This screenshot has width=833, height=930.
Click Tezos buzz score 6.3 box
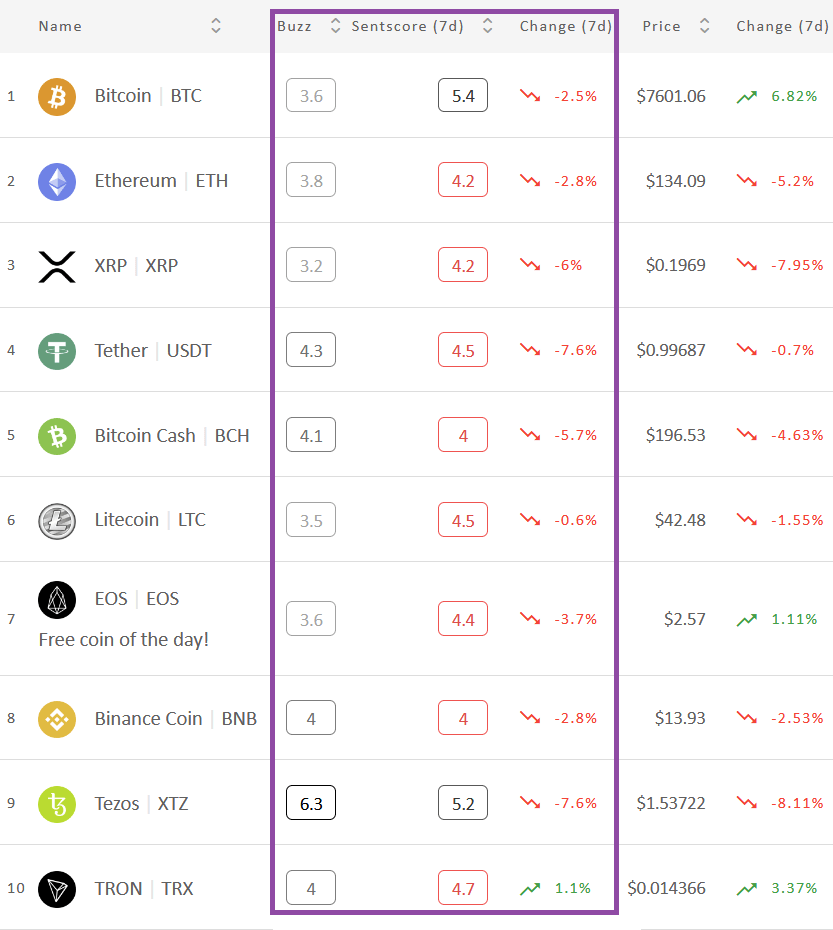[311, 803]
